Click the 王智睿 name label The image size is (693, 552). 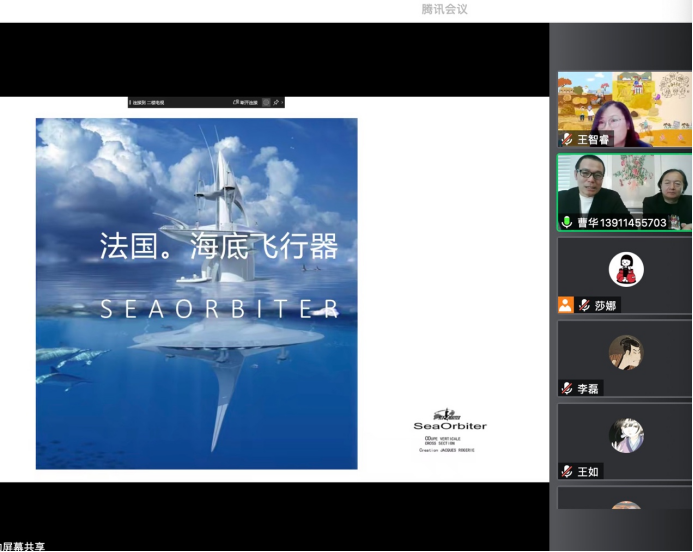(593, 140)
